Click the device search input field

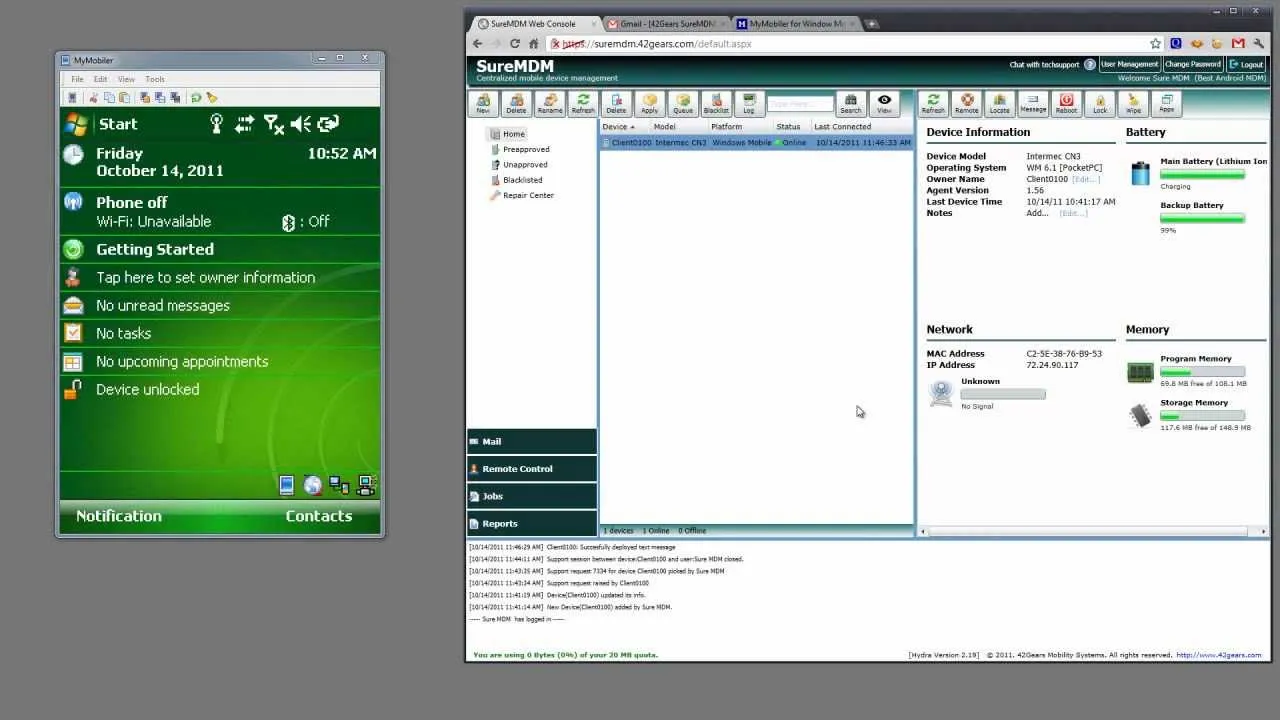[800, 104]
